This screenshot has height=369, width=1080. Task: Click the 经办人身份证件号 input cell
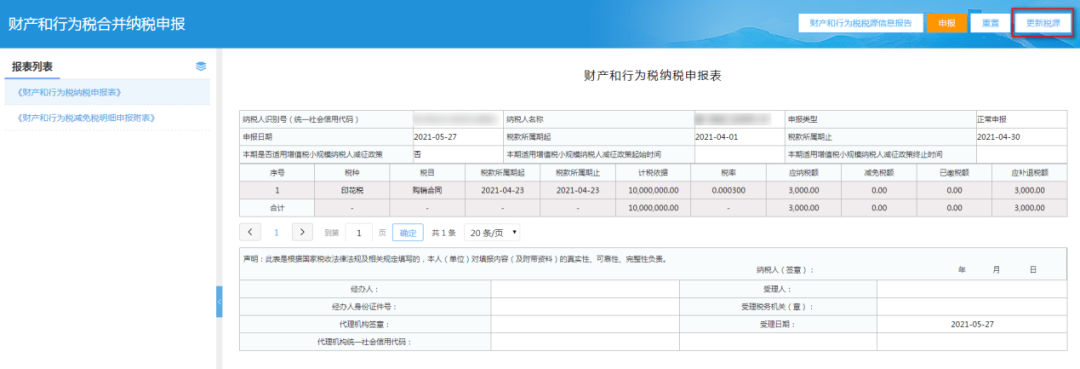[x=585, y=306]
